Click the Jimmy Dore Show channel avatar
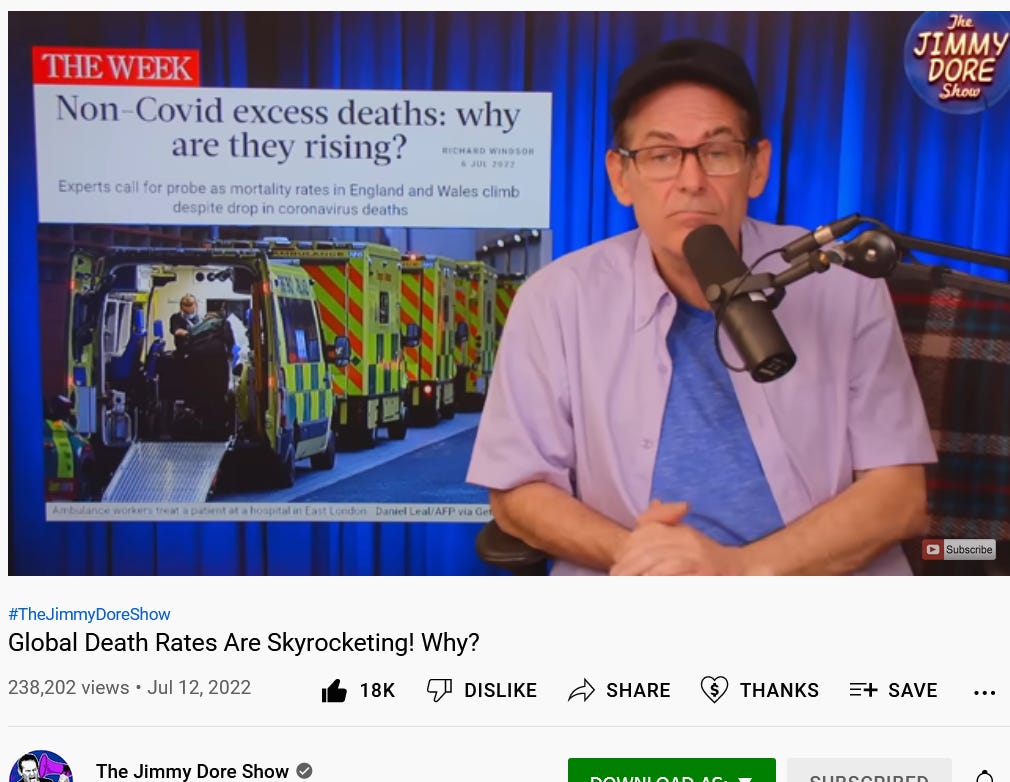 [x=40, y=768]
